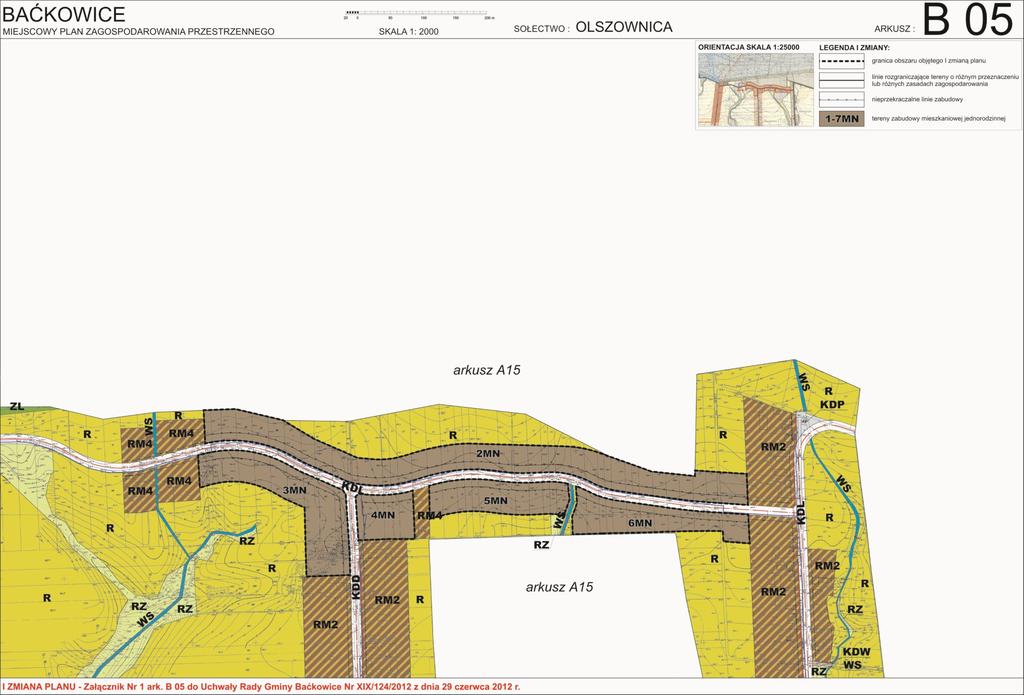Click the '2MN' zone label
The width and height of the screenshot is (1024, 695).
[x=487, y=453]
